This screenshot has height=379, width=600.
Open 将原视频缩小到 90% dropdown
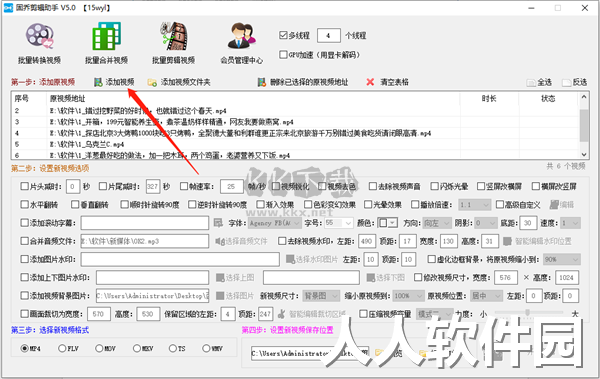tap(561, 260)
